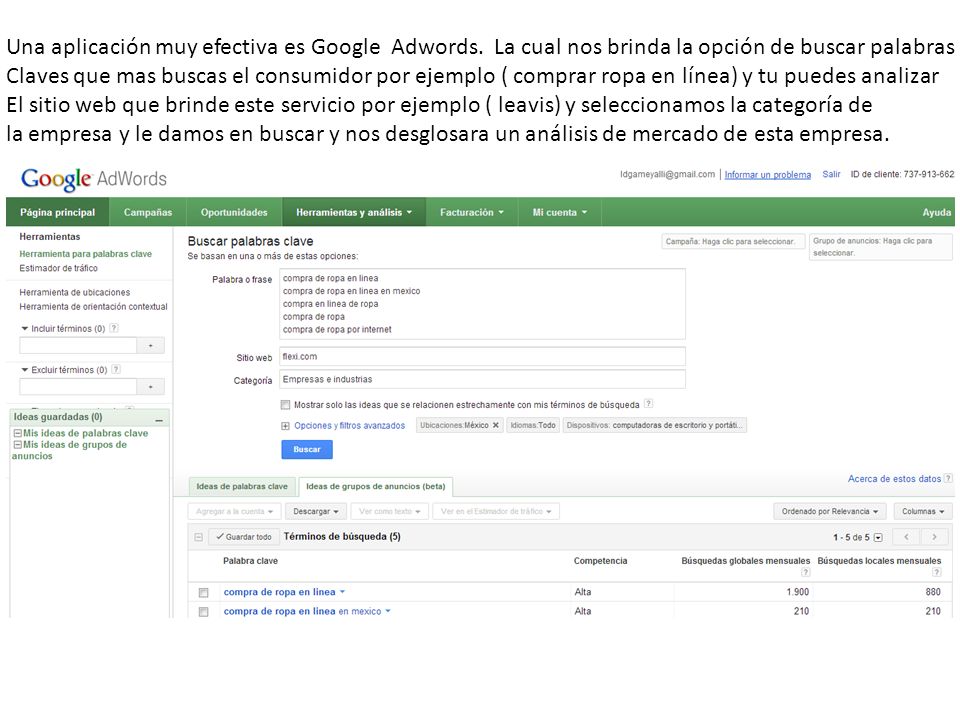Open Herramienta de ubicaciones
Screen dimensions: 960x720
click(75, 292)
